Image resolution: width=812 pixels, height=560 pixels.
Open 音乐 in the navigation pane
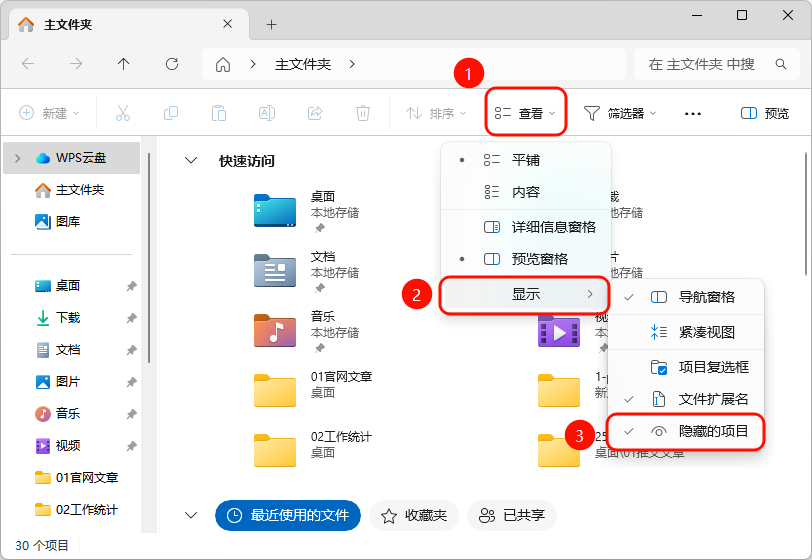click(x=57, y=414)
